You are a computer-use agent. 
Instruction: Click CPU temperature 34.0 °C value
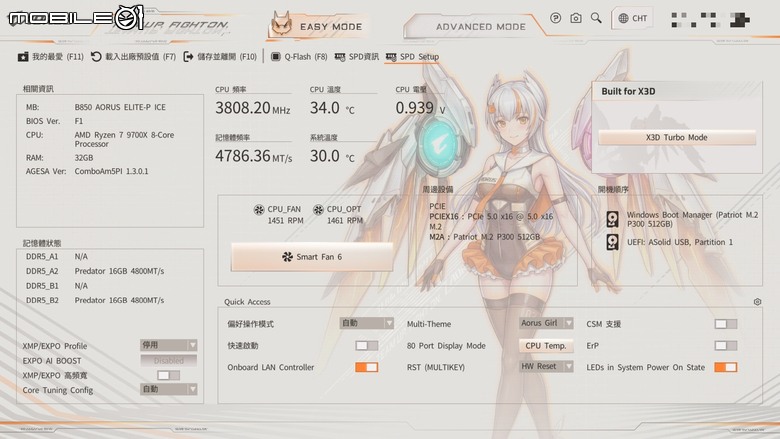coord(332,108)
